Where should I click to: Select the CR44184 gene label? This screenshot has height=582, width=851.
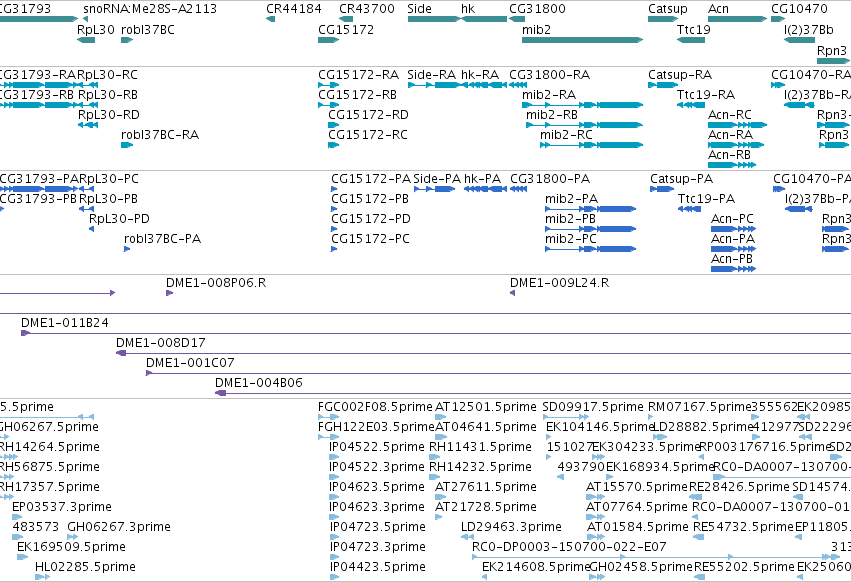294,9
